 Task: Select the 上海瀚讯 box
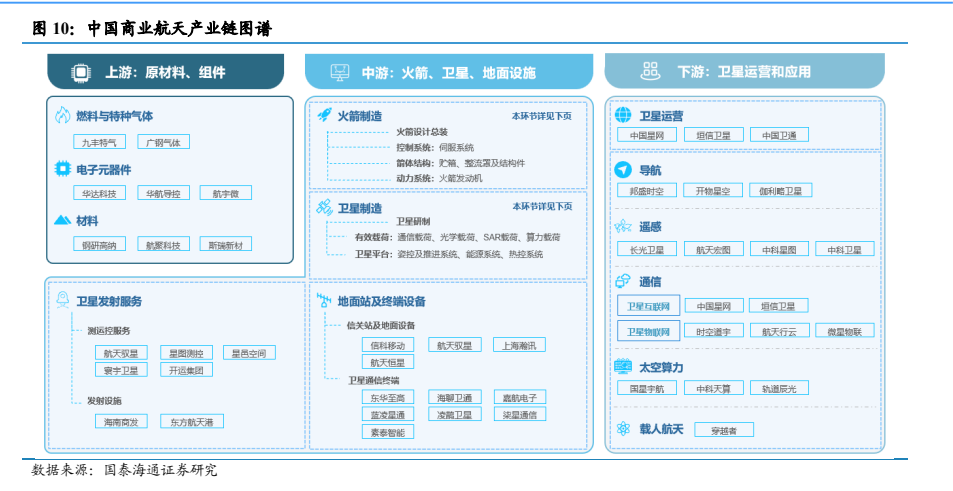pos(520,345)
